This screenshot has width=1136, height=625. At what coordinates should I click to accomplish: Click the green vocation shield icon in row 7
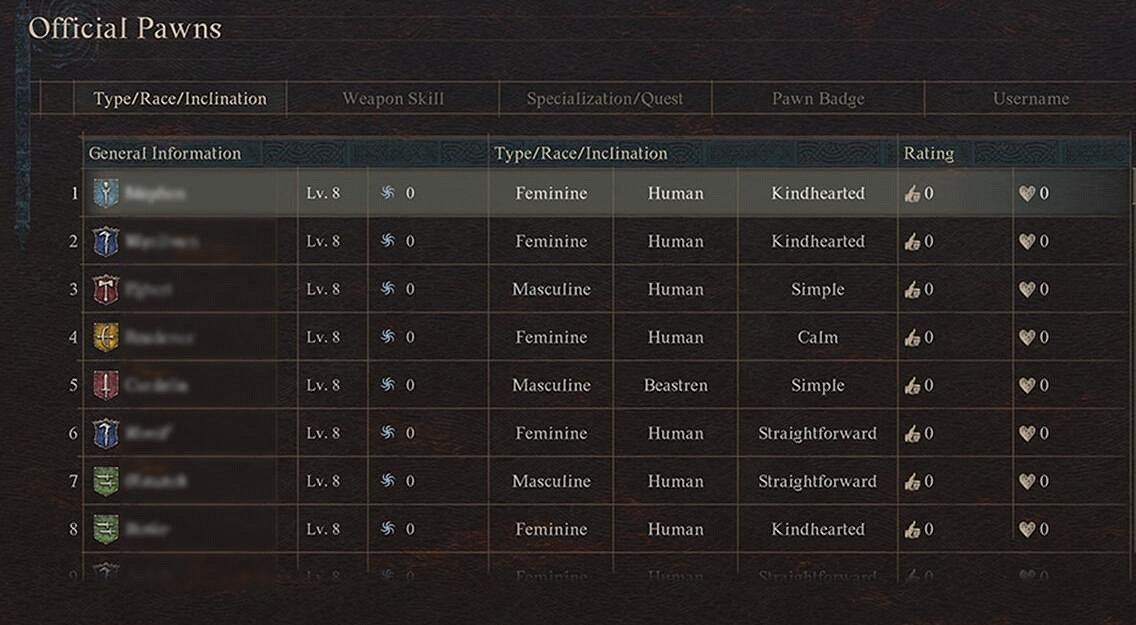coord(106,481)
